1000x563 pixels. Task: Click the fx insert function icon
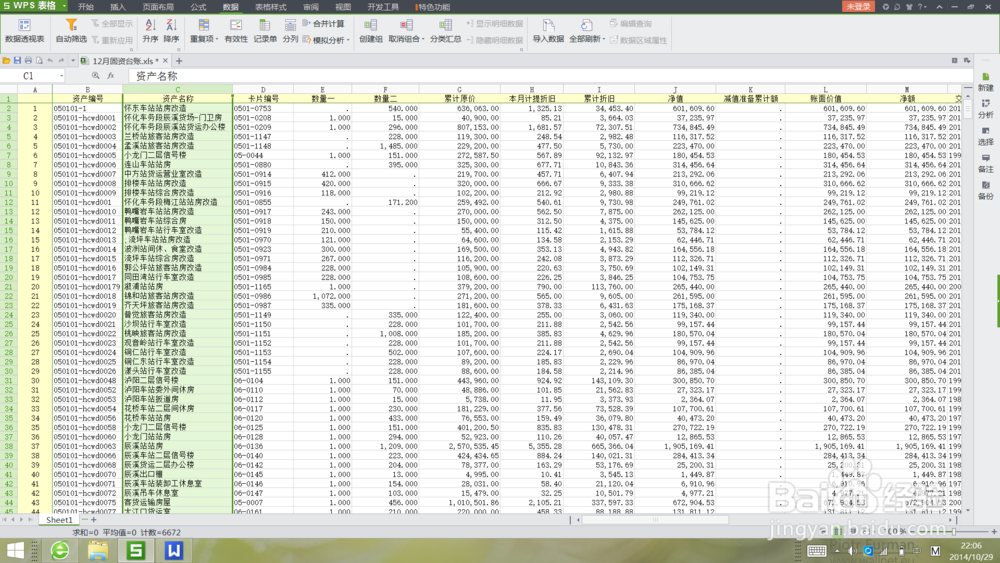pyautogui.click(x=110, y=75)
